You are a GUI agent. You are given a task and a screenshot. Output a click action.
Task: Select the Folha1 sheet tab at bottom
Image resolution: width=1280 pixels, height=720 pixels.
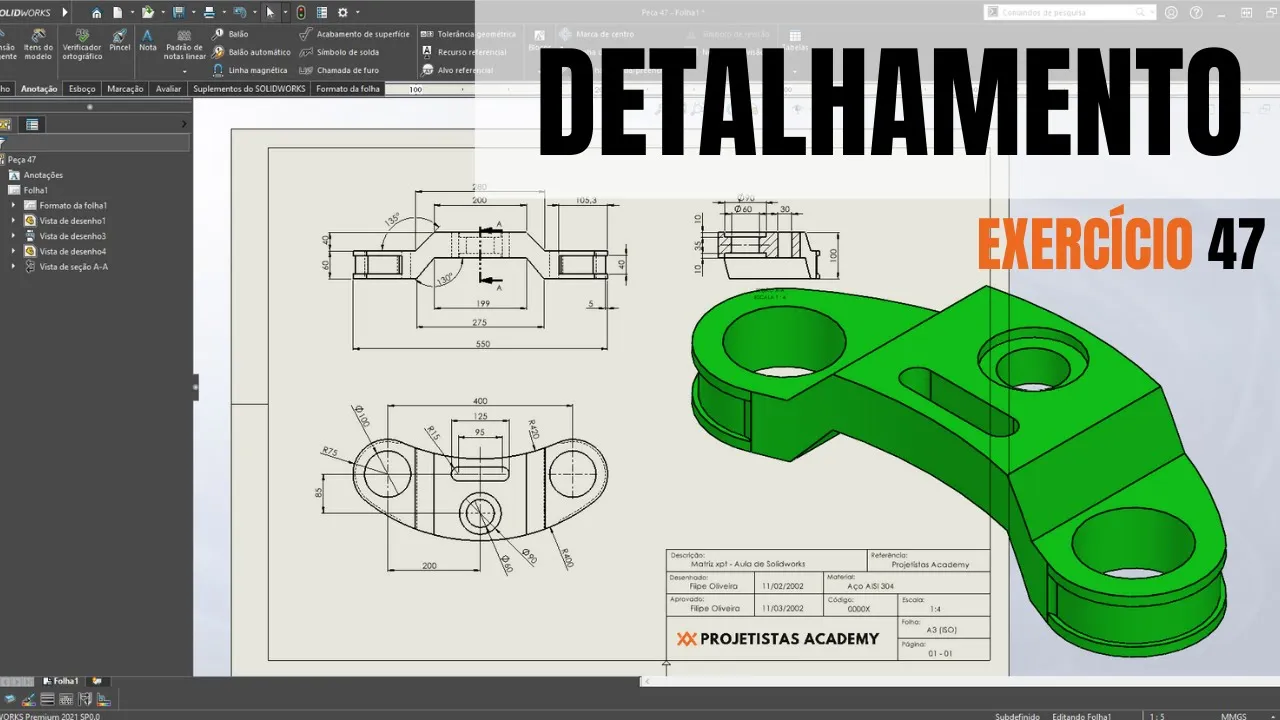(60, 681)
